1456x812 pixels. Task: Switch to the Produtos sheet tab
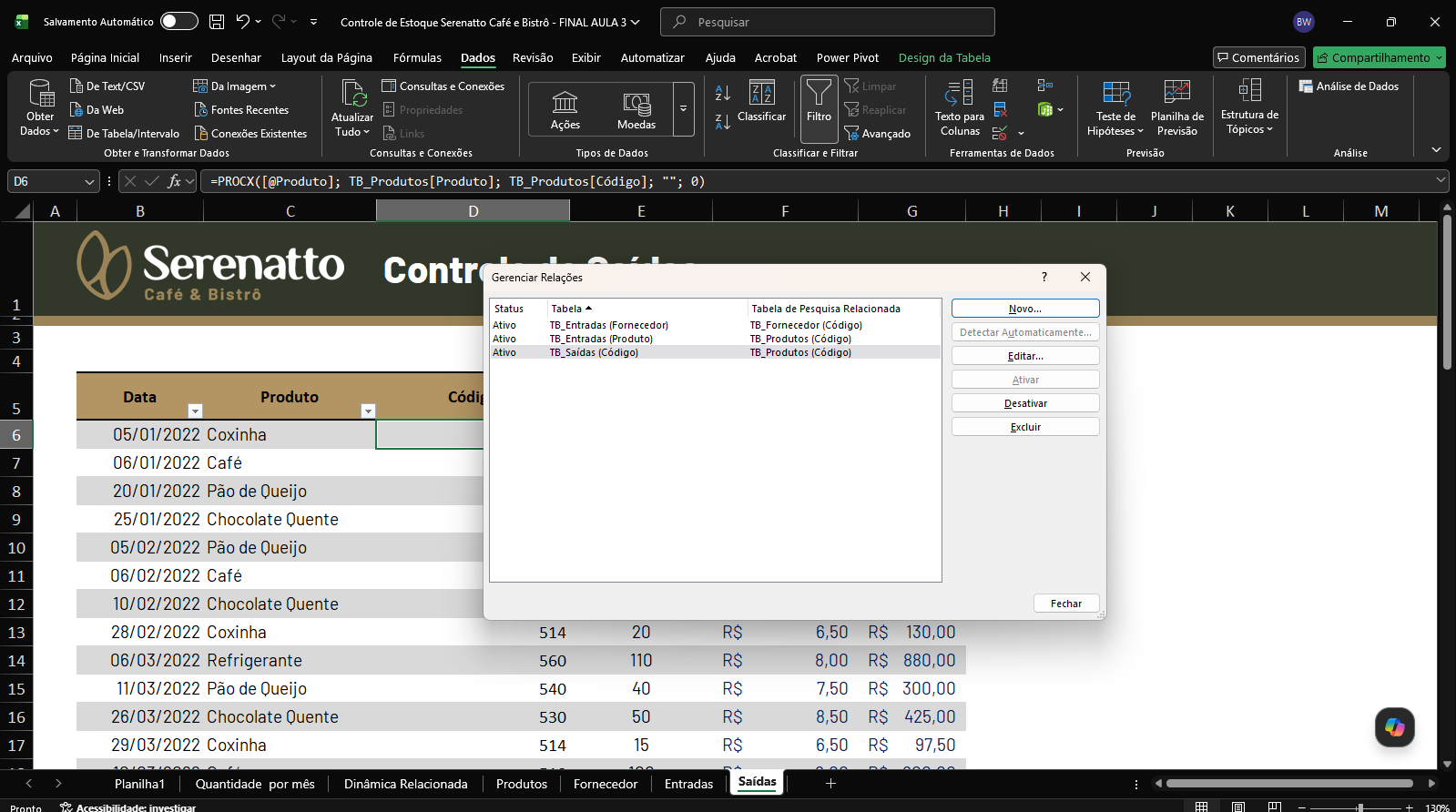(522, 784)
